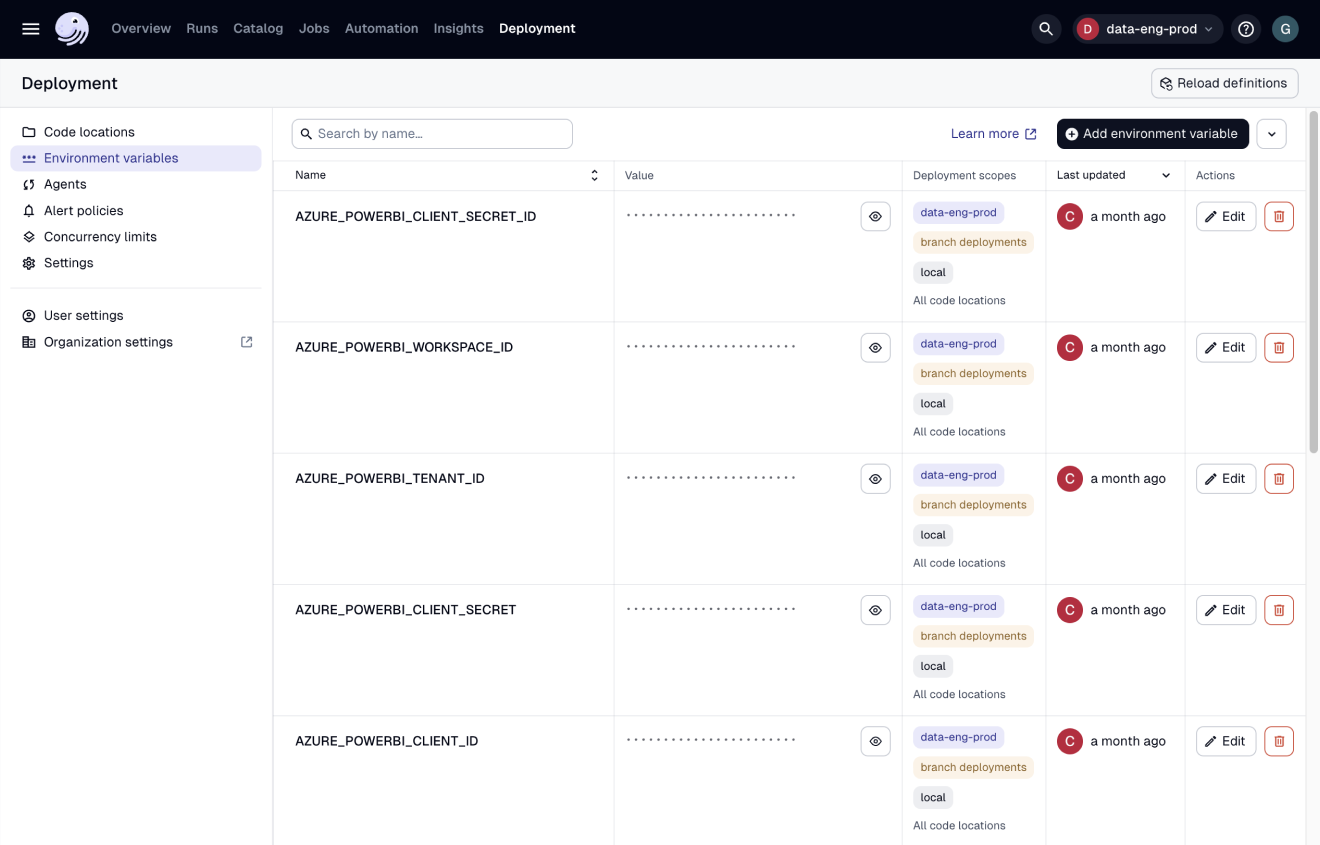Delete AZURE_POWERBI_TENANT_ID with the trash icon
1320x845 pixels.
[1278, 478]
